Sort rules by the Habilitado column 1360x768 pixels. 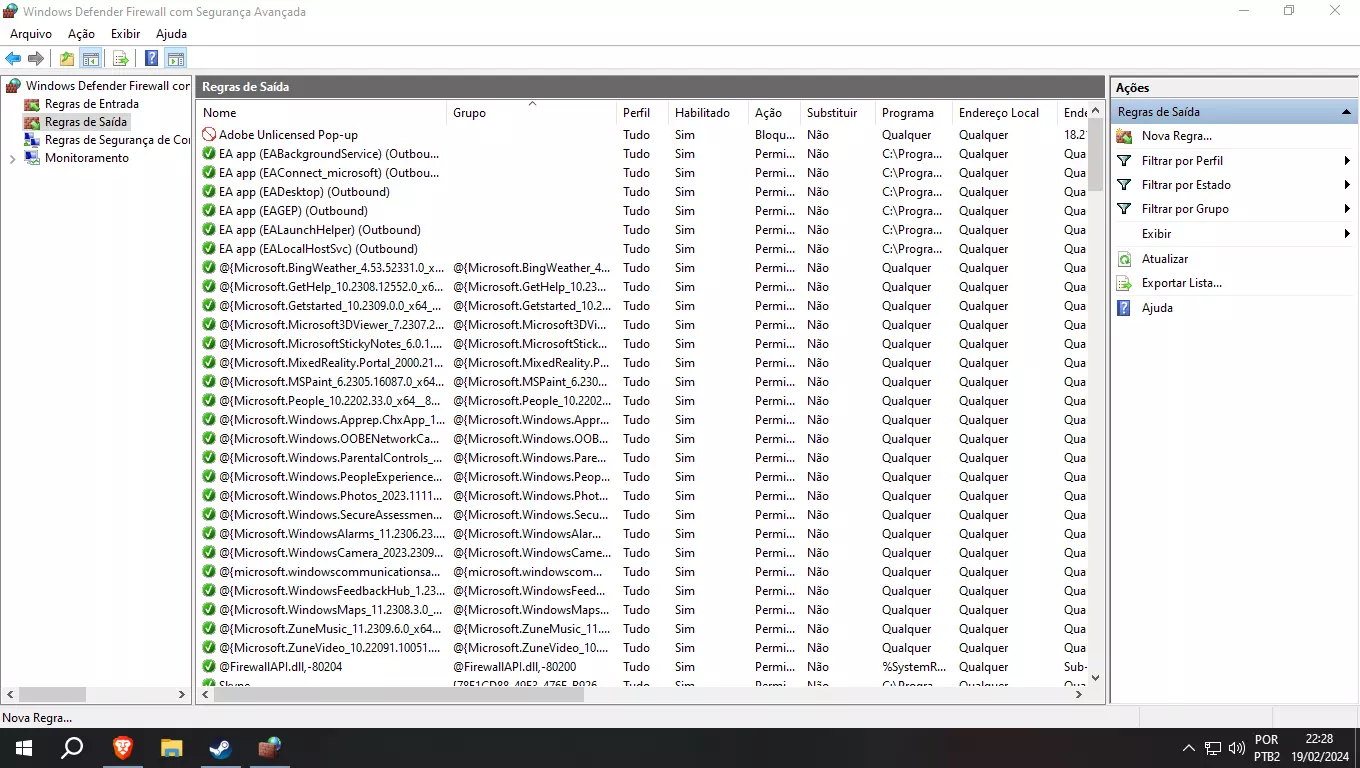pyautogui.click(x=708, y=113)
